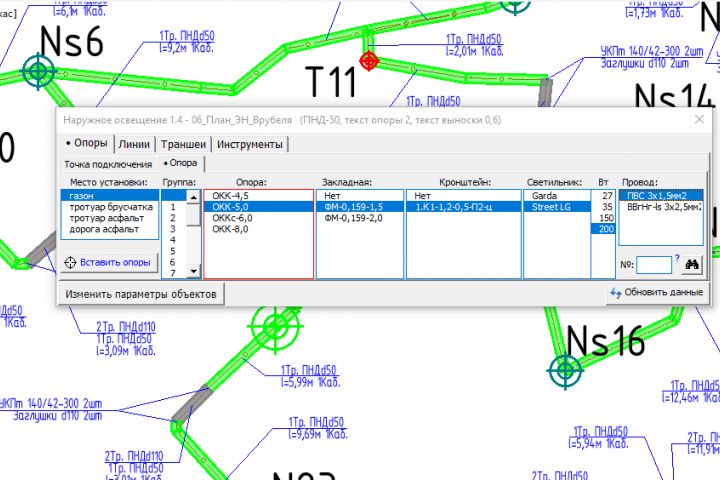Open the Линии tab
This screenshot has width=720, height=480.
point(134,144)
